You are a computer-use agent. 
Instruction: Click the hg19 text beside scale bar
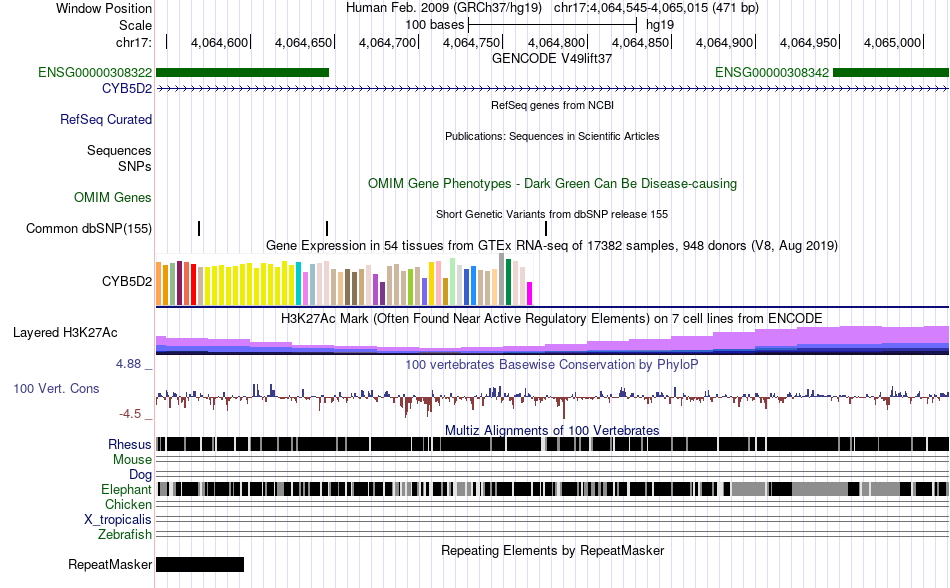click(x=660, y=25)
